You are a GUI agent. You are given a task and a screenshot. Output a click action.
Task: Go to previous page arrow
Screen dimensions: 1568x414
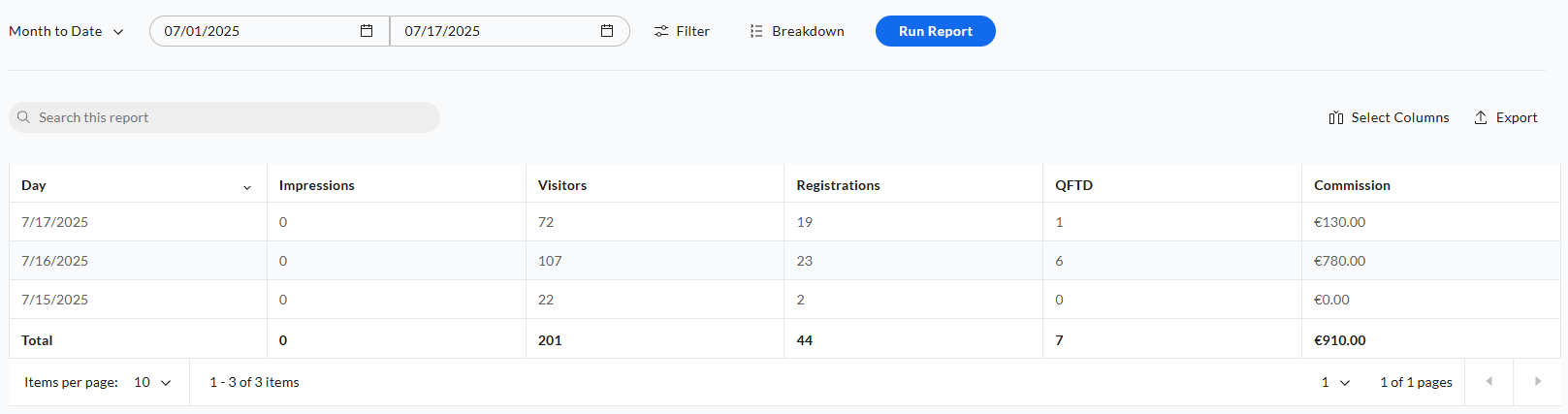click(x=1488, y=382)
